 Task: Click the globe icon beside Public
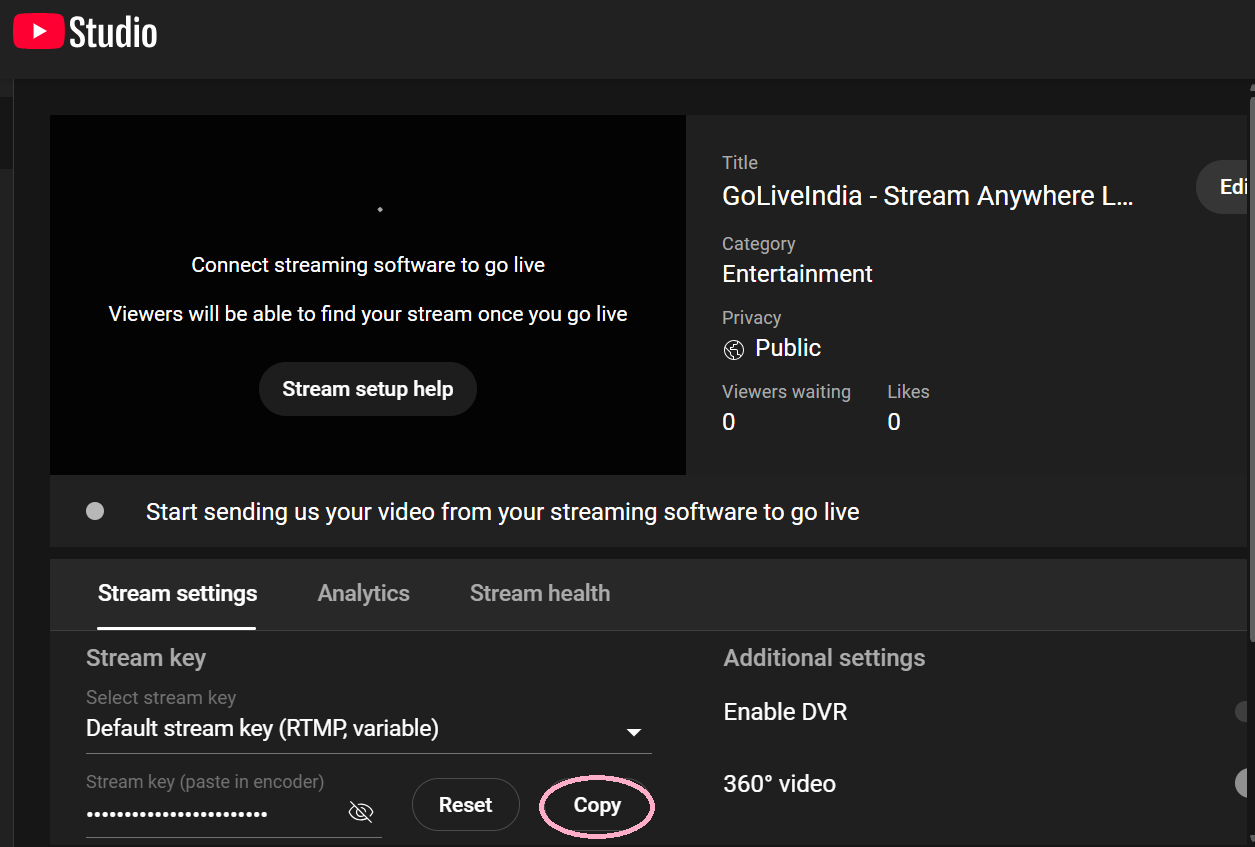(x=734, y=349)
